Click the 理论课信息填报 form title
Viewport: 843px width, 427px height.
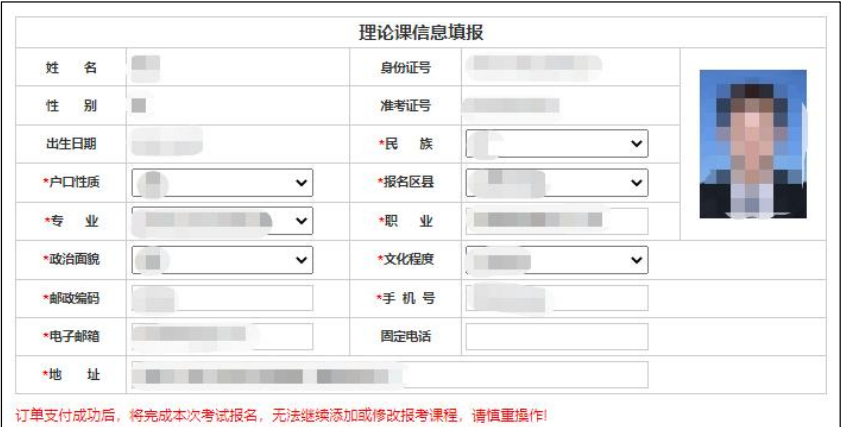(421, 32)
